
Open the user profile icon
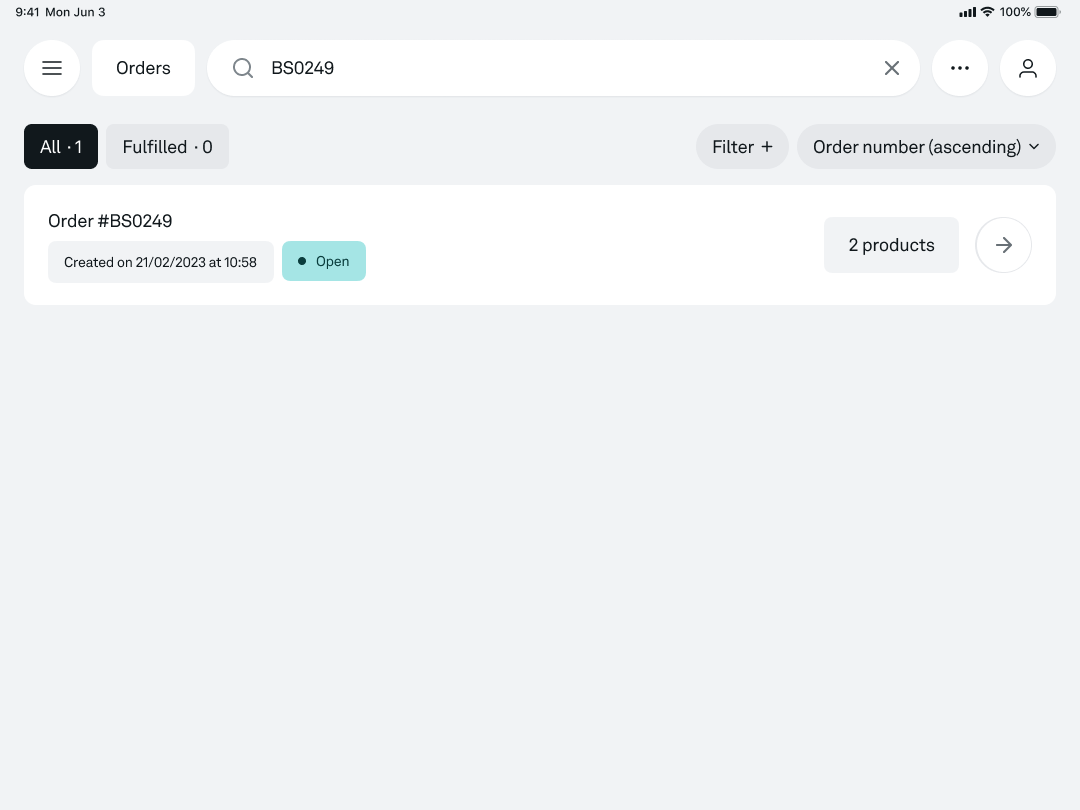[x=1028, y=68]
